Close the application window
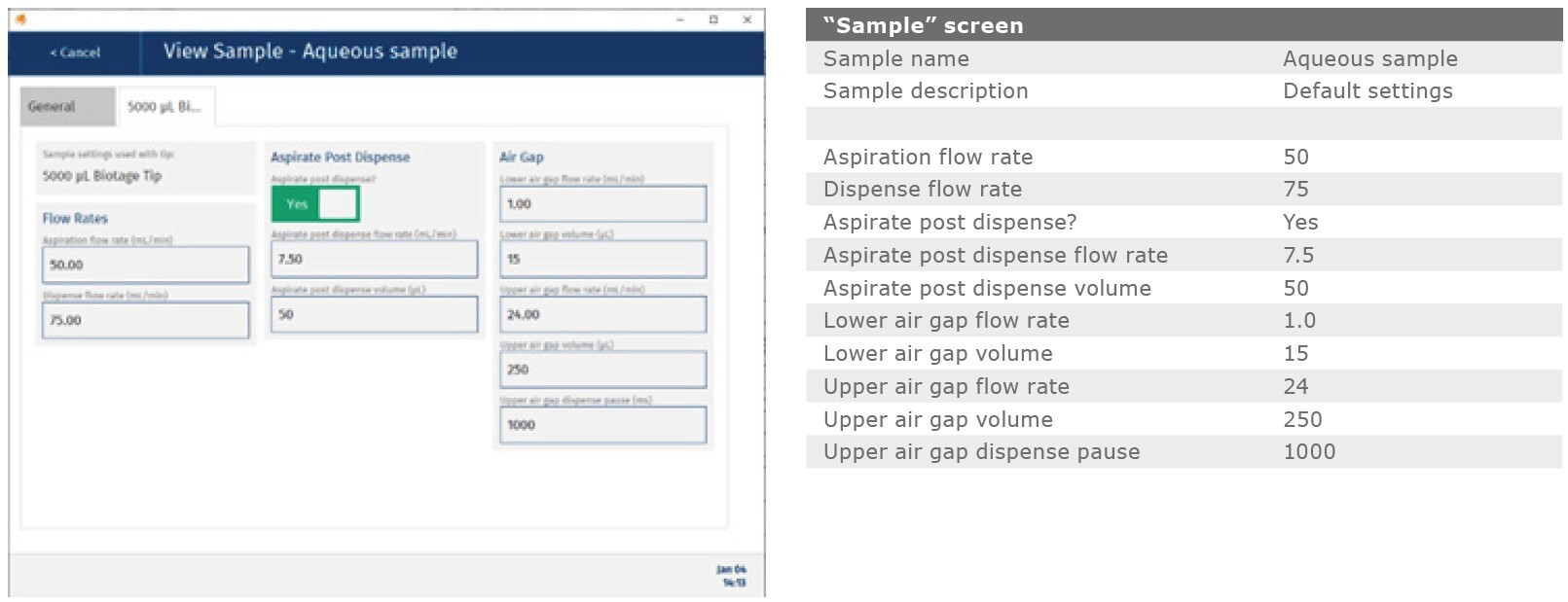 (x=747, y=19)
